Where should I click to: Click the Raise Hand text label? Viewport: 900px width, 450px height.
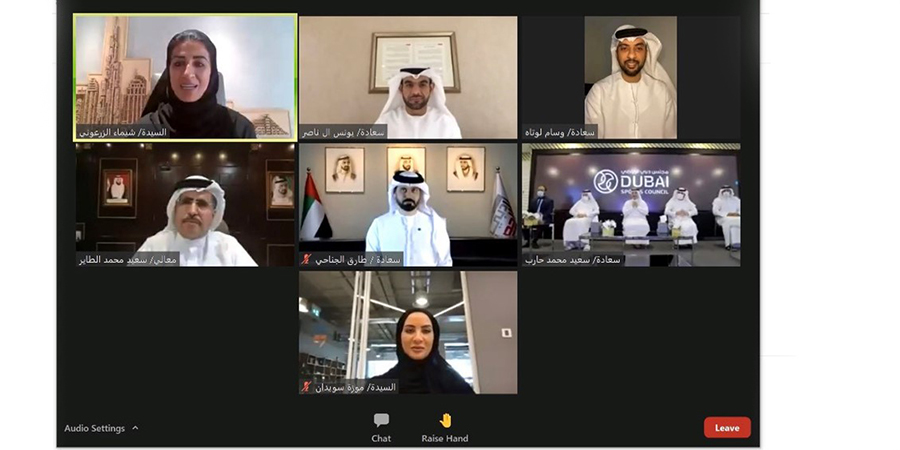pos(445,439)
